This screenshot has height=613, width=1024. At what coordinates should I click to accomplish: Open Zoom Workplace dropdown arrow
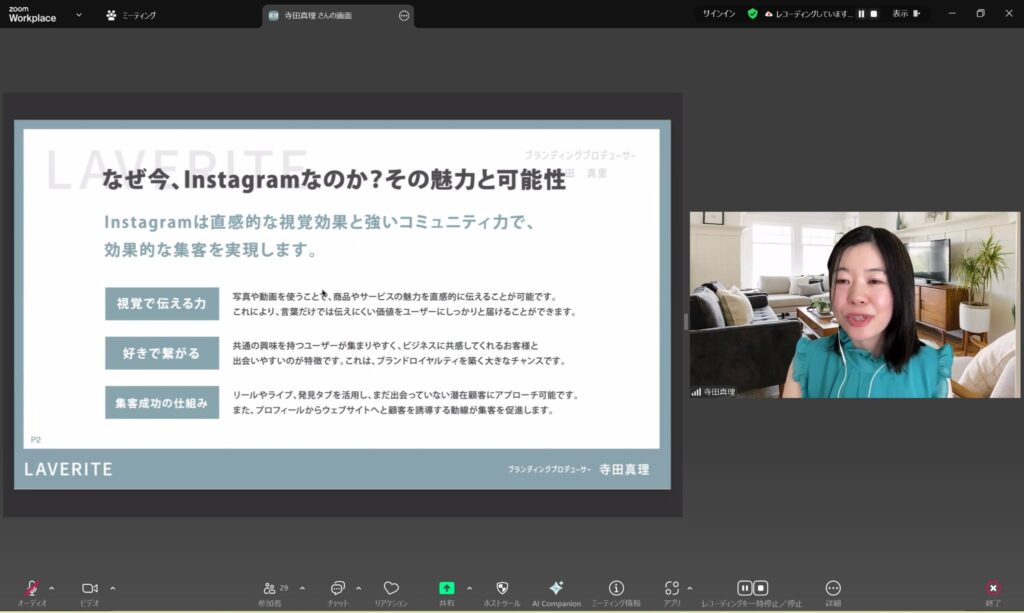[78, 14]
